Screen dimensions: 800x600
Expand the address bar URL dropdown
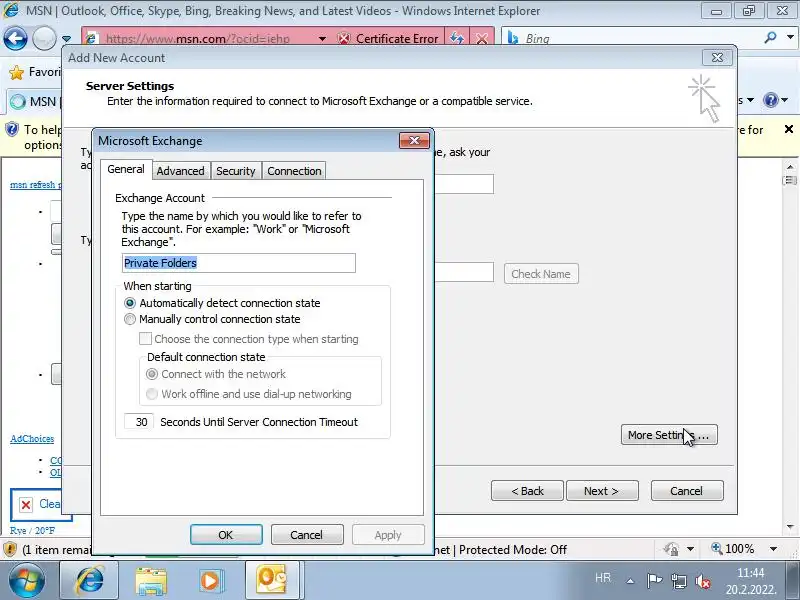click(322, 39)
